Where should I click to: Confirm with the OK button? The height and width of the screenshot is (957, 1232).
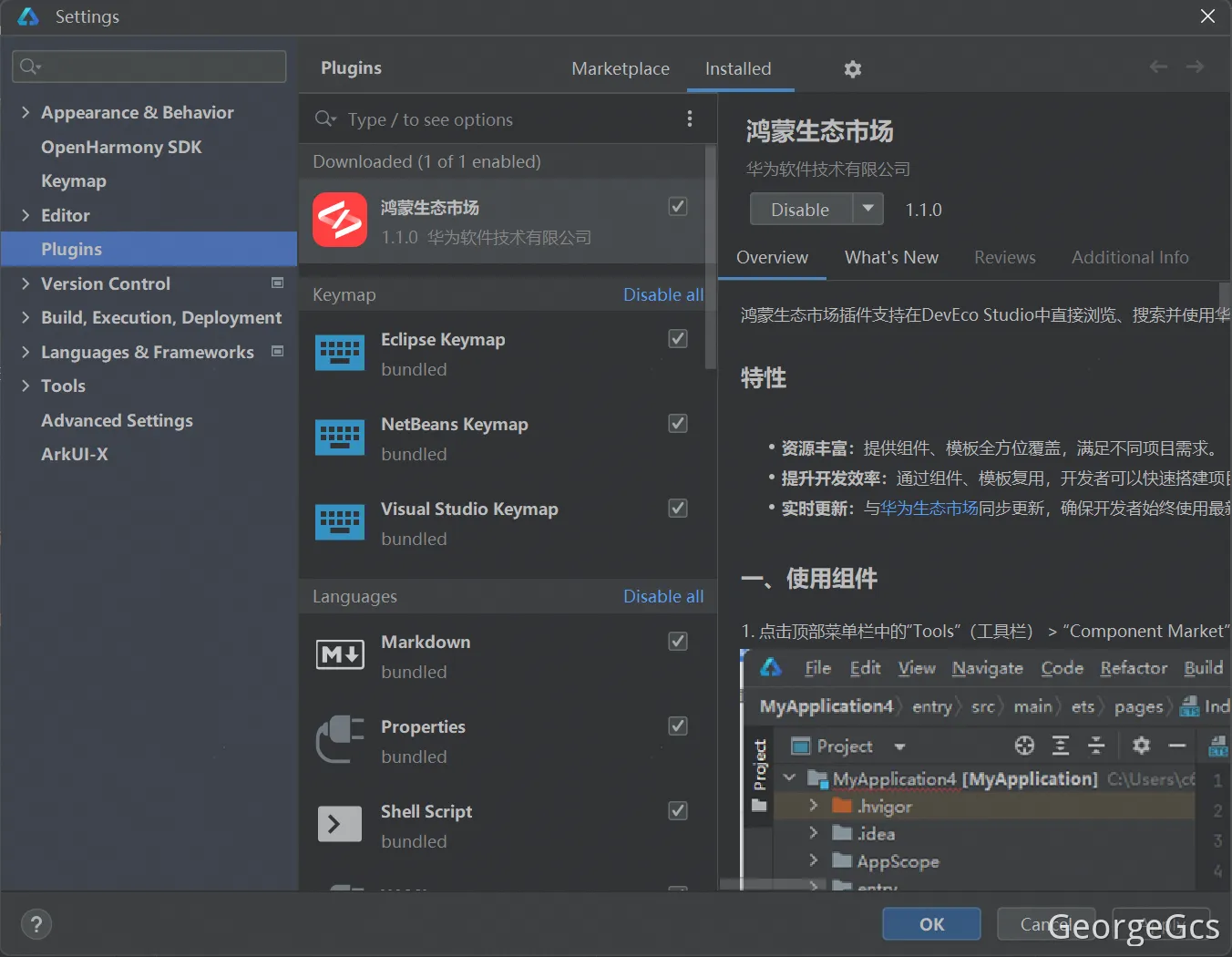click(x=931, y=924)
